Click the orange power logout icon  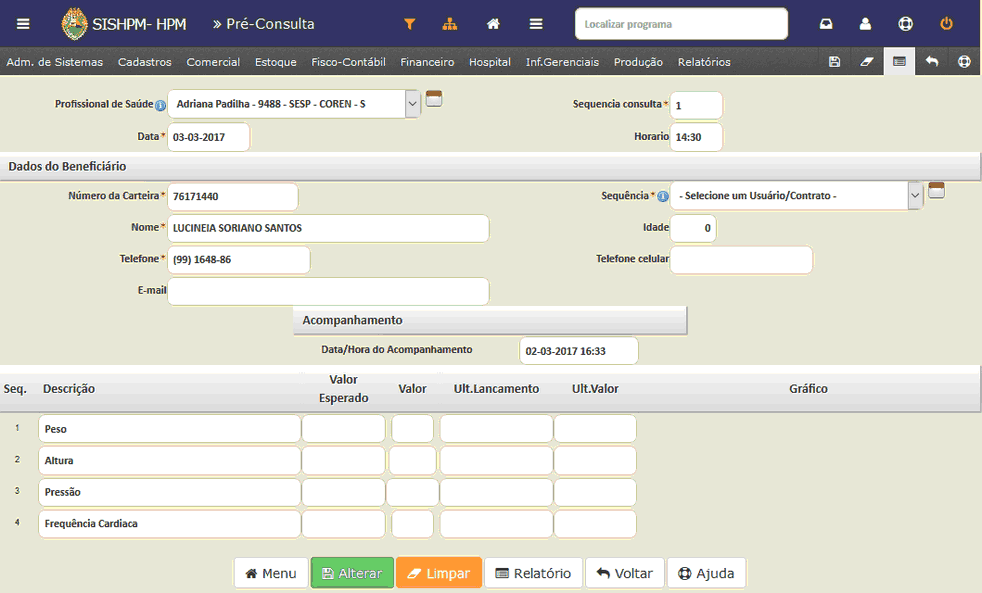point(946,24)
